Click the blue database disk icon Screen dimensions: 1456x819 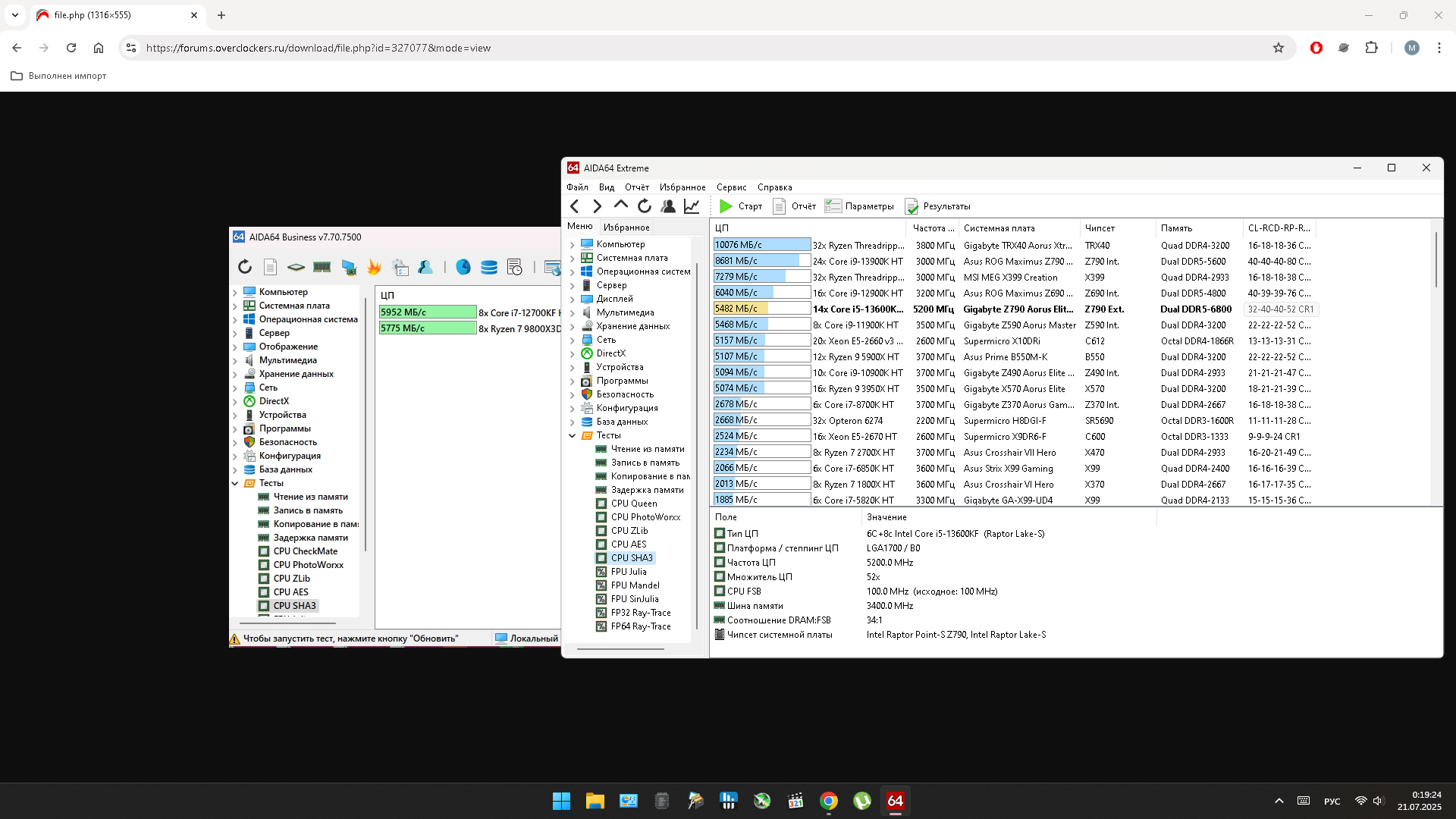pos(489,267)
